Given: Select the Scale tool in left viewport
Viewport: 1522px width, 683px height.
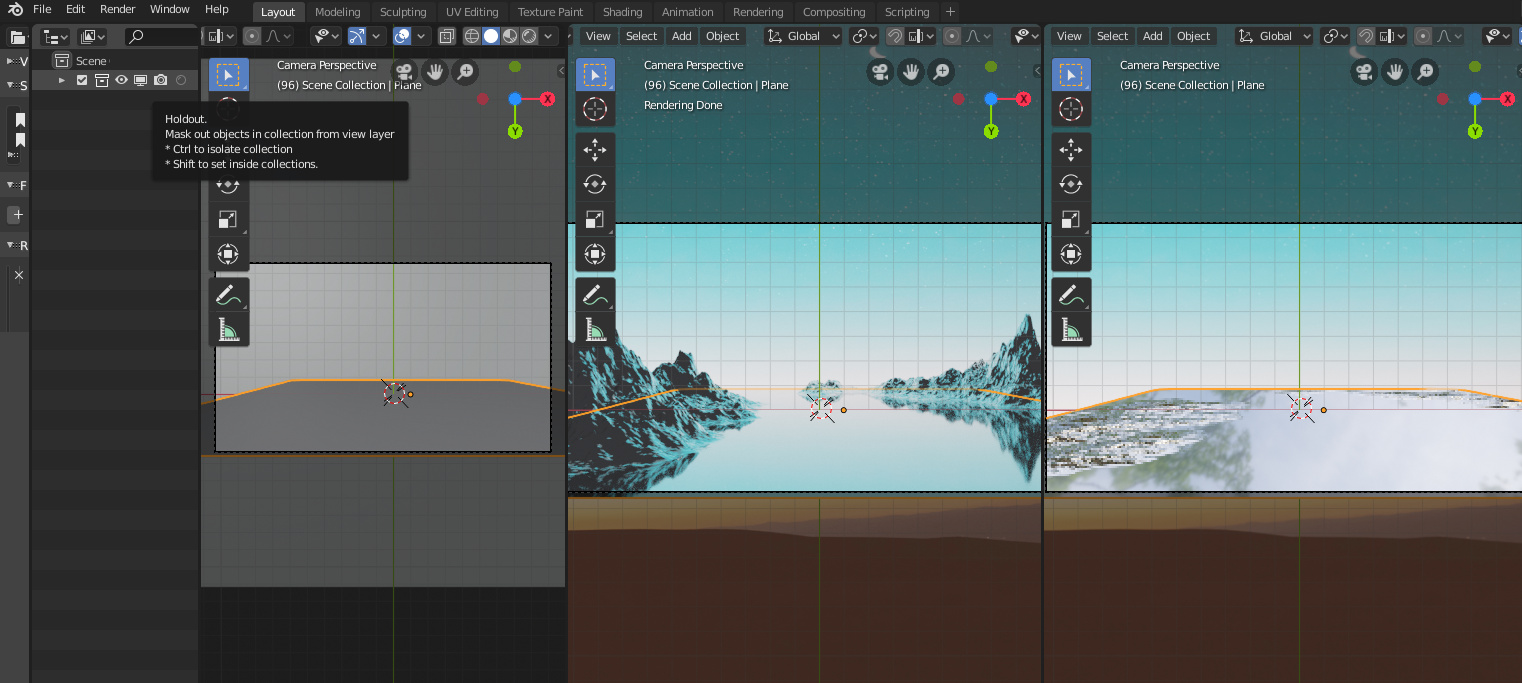Looking at the screenshot, I should [x=228, y=219].
